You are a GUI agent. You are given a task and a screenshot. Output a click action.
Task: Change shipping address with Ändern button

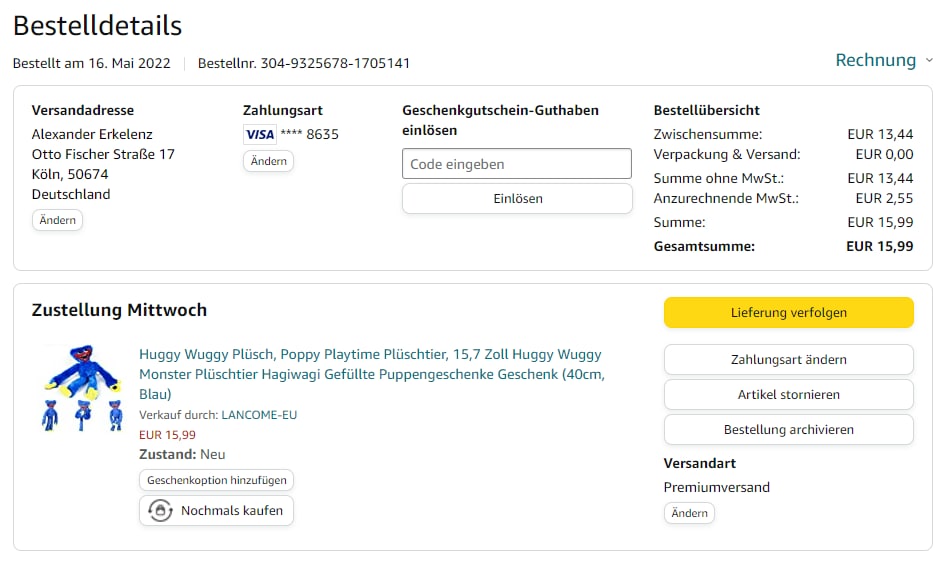(58, 220)
